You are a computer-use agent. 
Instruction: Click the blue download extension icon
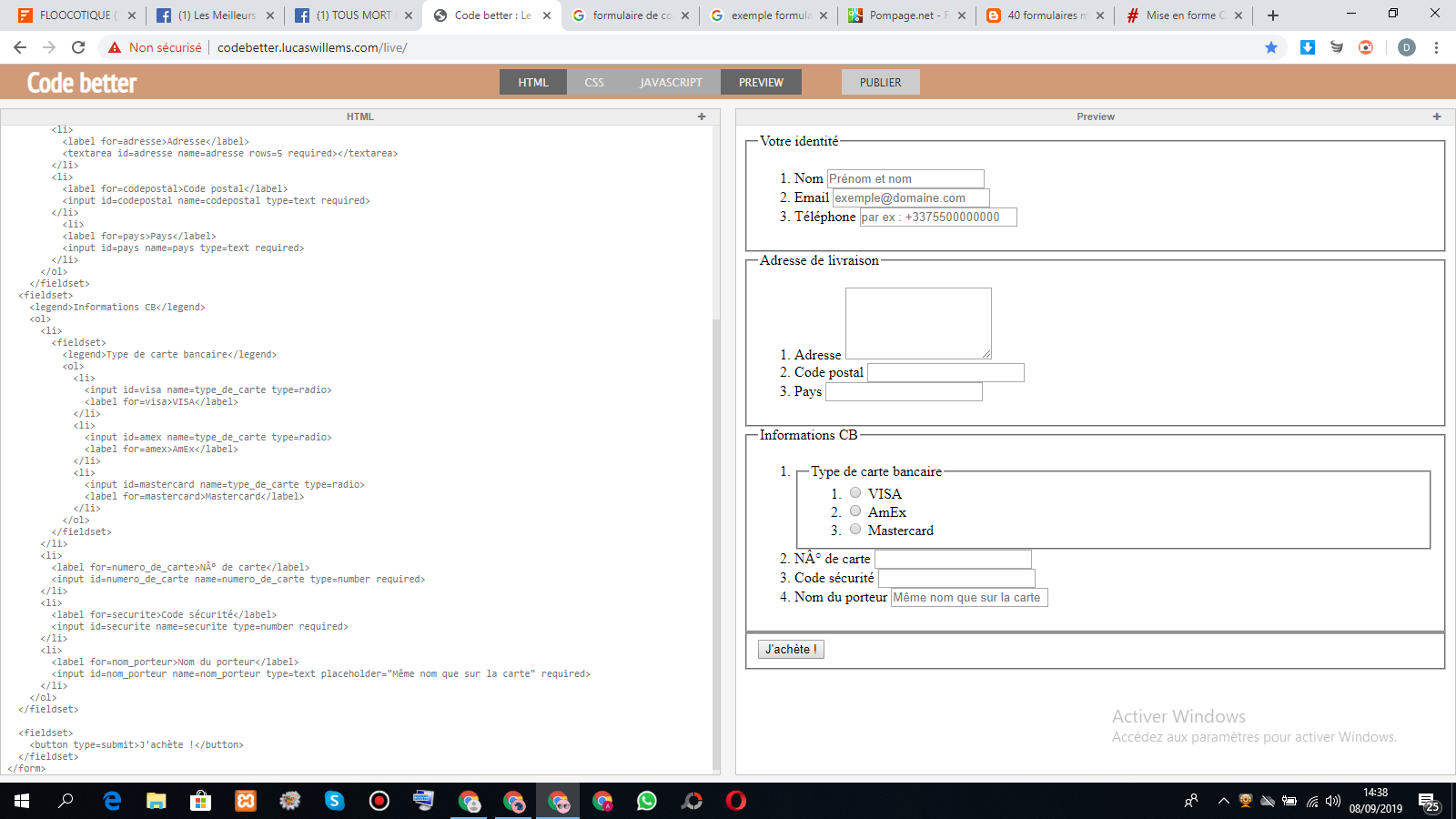1308,47
